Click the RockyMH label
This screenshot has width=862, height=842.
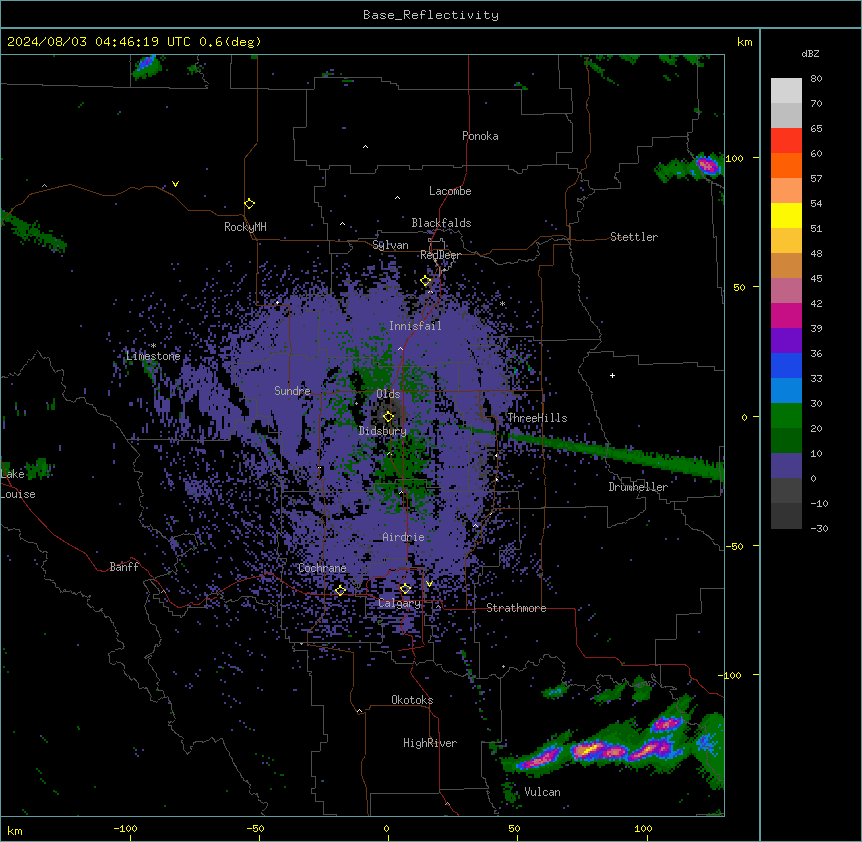click(x=245, y=227)
